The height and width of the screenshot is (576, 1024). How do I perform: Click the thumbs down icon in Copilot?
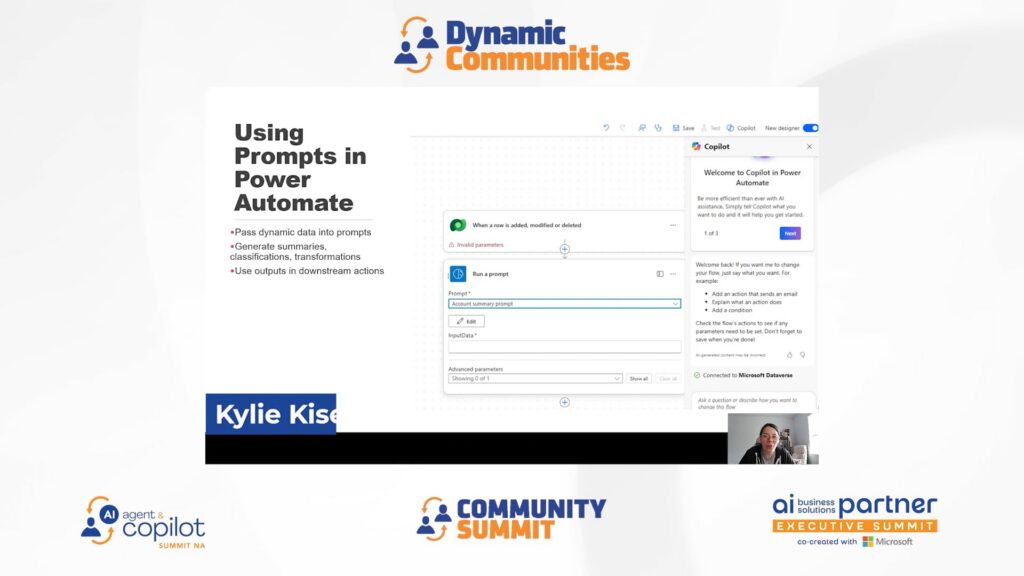tap(802, 354)
